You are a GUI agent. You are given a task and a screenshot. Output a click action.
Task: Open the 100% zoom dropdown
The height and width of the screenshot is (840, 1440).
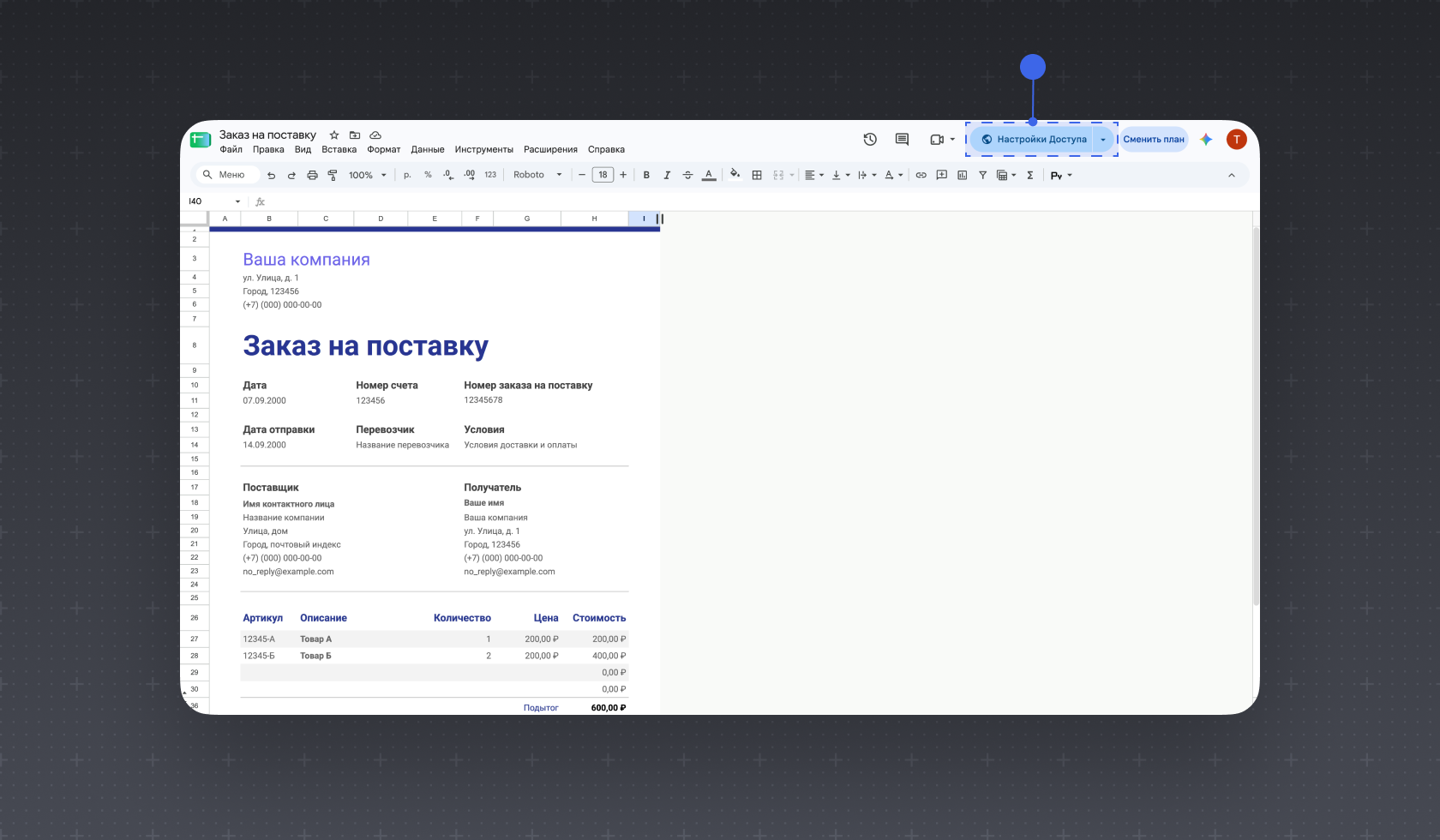[x=368, y=175]
